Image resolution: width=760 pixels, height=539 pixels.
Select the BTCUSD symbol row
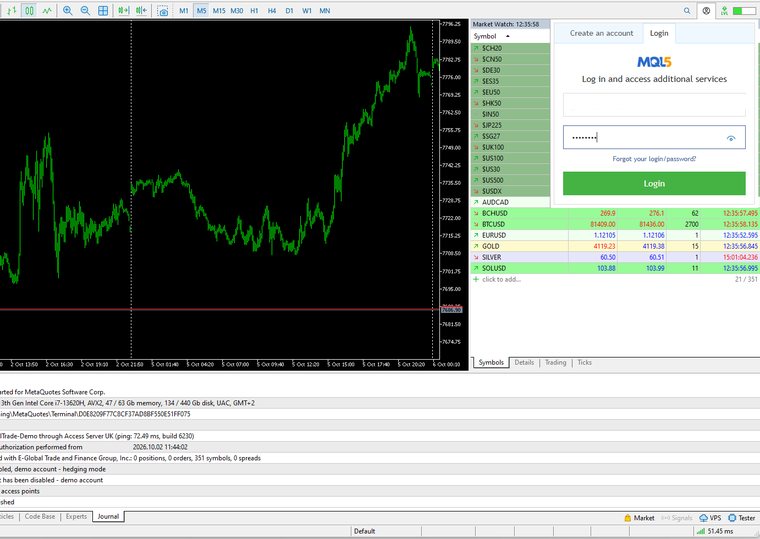(615, 224)
